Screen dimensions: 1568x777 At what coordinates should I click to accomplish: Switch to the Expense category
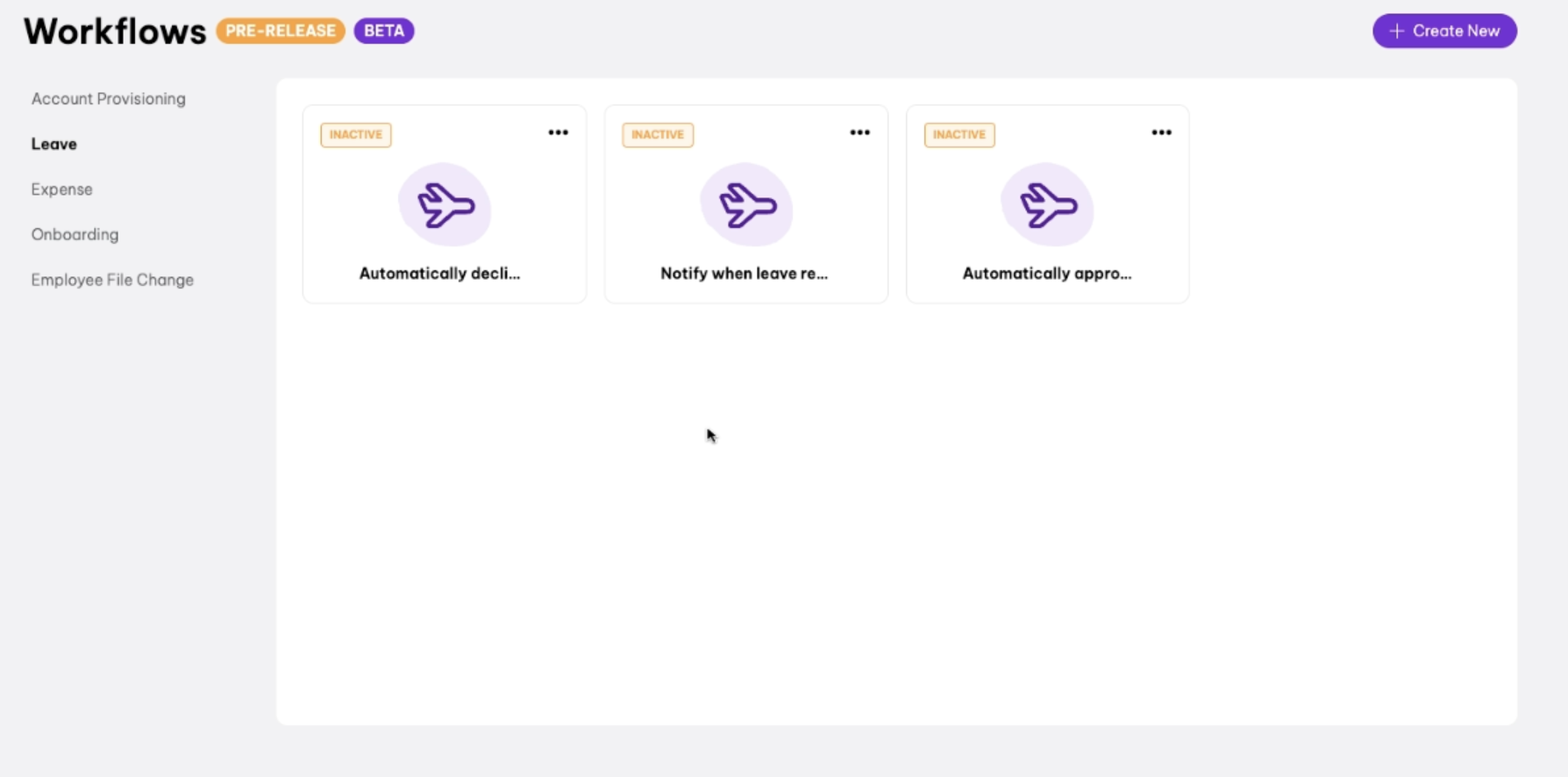[x=62, y=189]
